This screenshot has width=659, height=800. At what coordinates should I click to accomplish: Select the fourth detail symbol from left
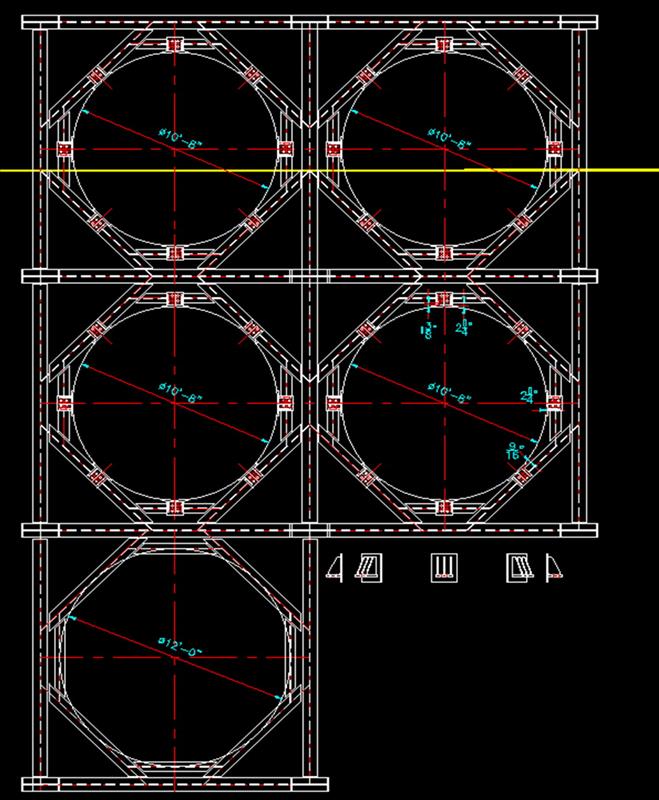tap(517, 567)
